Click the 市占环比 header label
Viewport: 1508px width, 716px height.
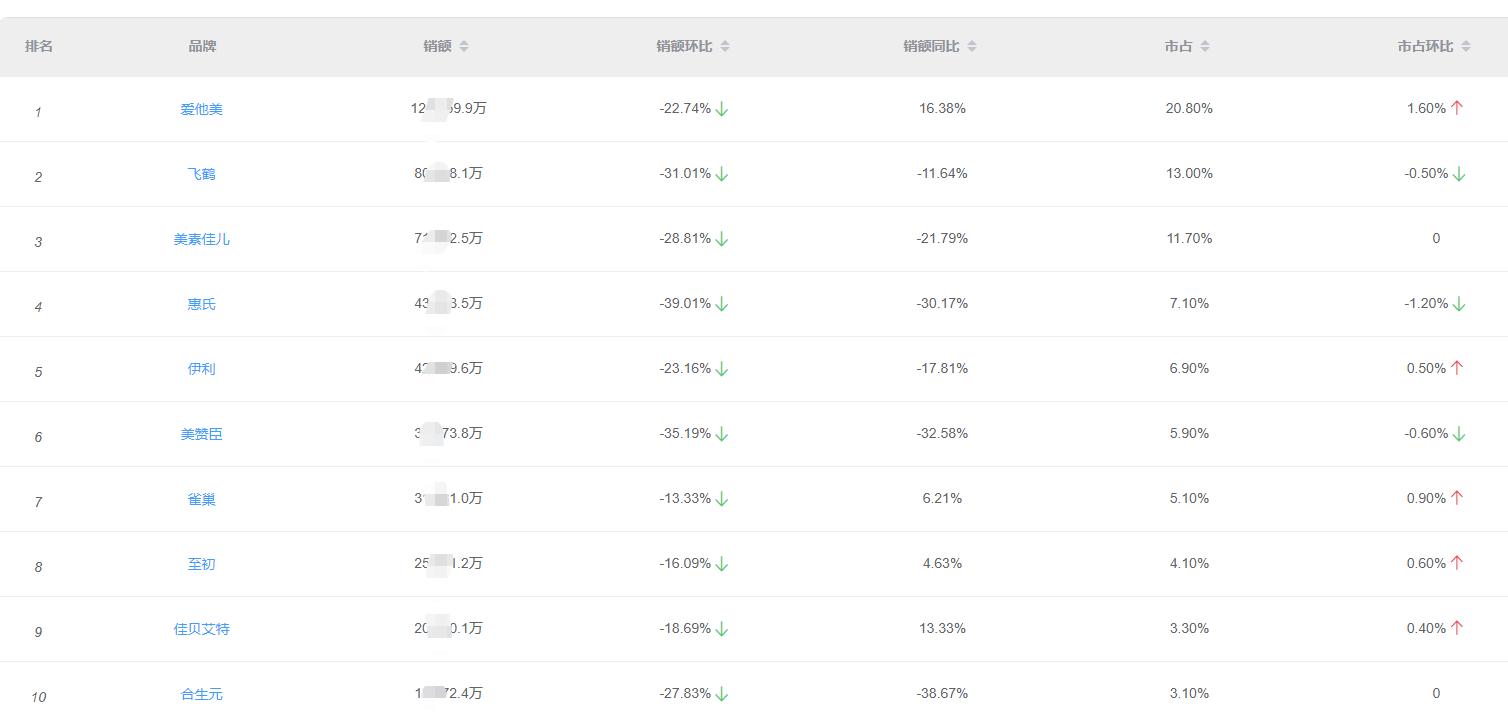tap(1425, 46)
